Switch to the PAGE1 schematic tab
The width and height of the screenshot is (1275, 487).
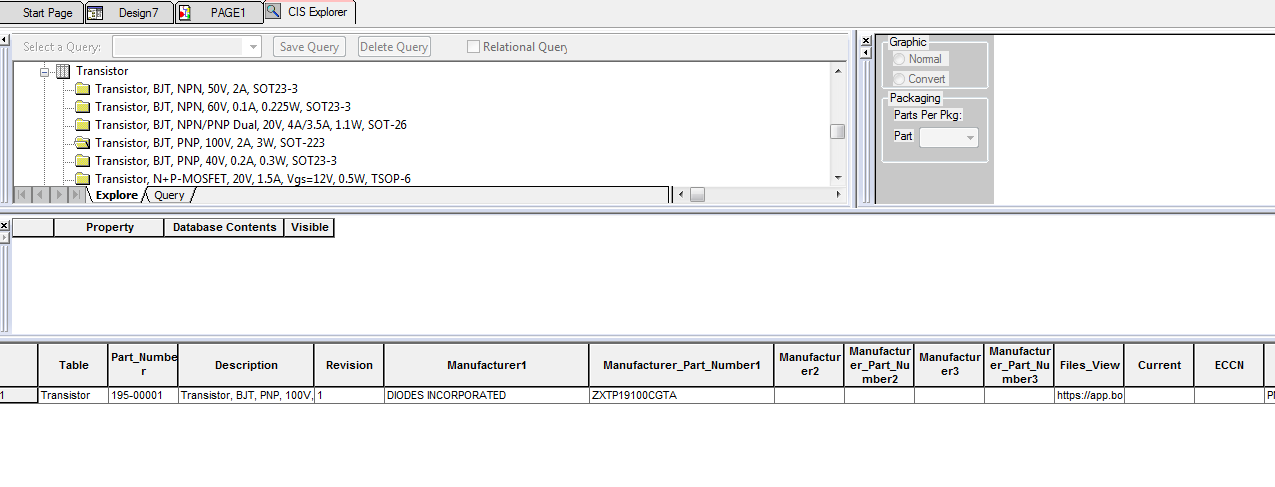click(x=220, y=13)
